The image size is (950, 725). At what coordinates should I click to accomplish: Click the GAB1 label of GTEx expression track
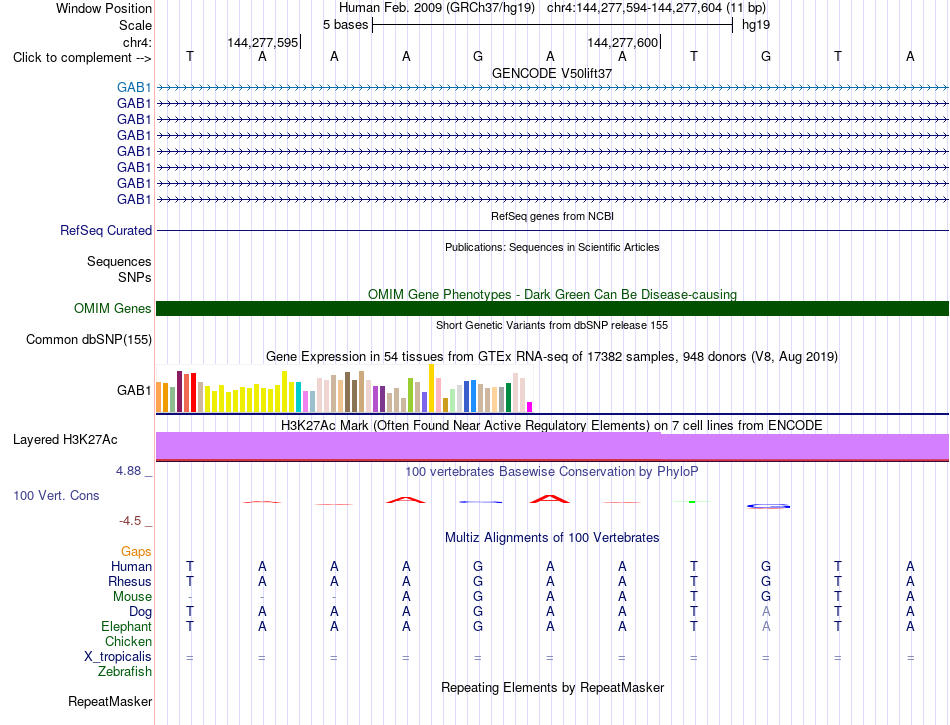(134, 390)
